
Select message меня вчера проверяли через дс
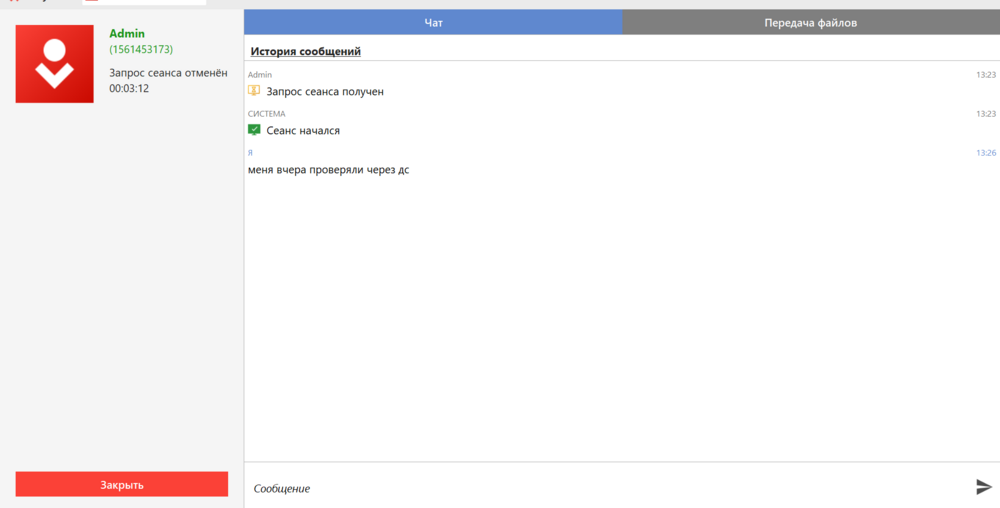(x=328, y=170)
